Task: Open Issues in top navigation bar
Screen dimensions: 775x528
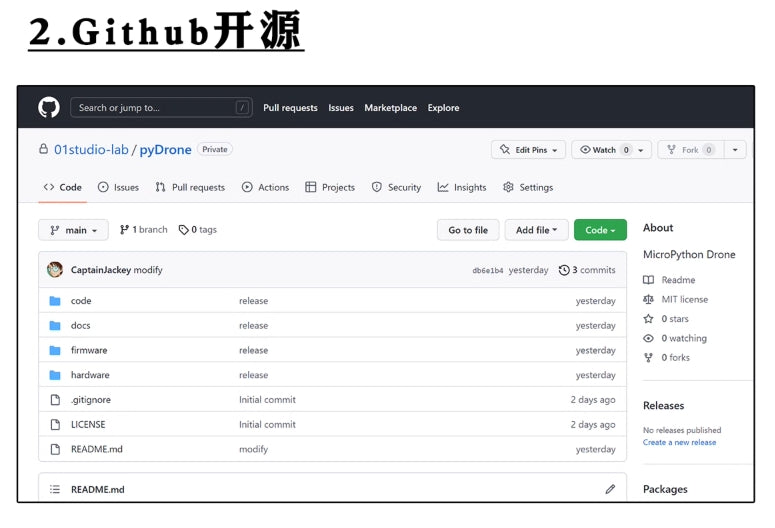Action: pos(341,107)
